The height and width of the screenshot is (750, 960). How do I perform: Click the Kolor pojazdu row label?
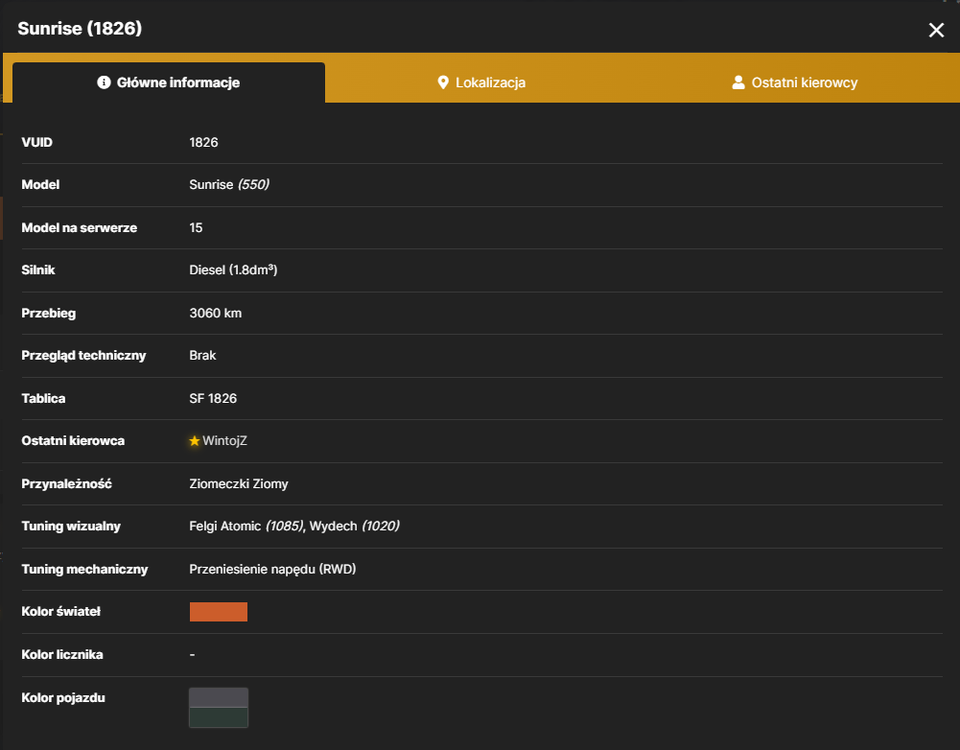pos(63,697)
